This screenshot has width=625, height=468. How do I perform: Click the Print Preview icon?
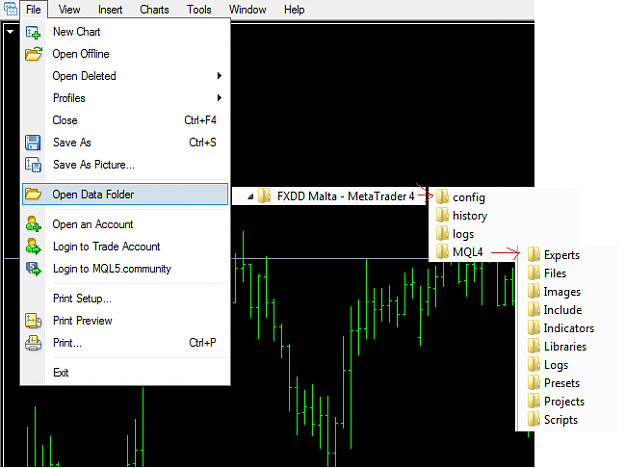click(33, 321)
